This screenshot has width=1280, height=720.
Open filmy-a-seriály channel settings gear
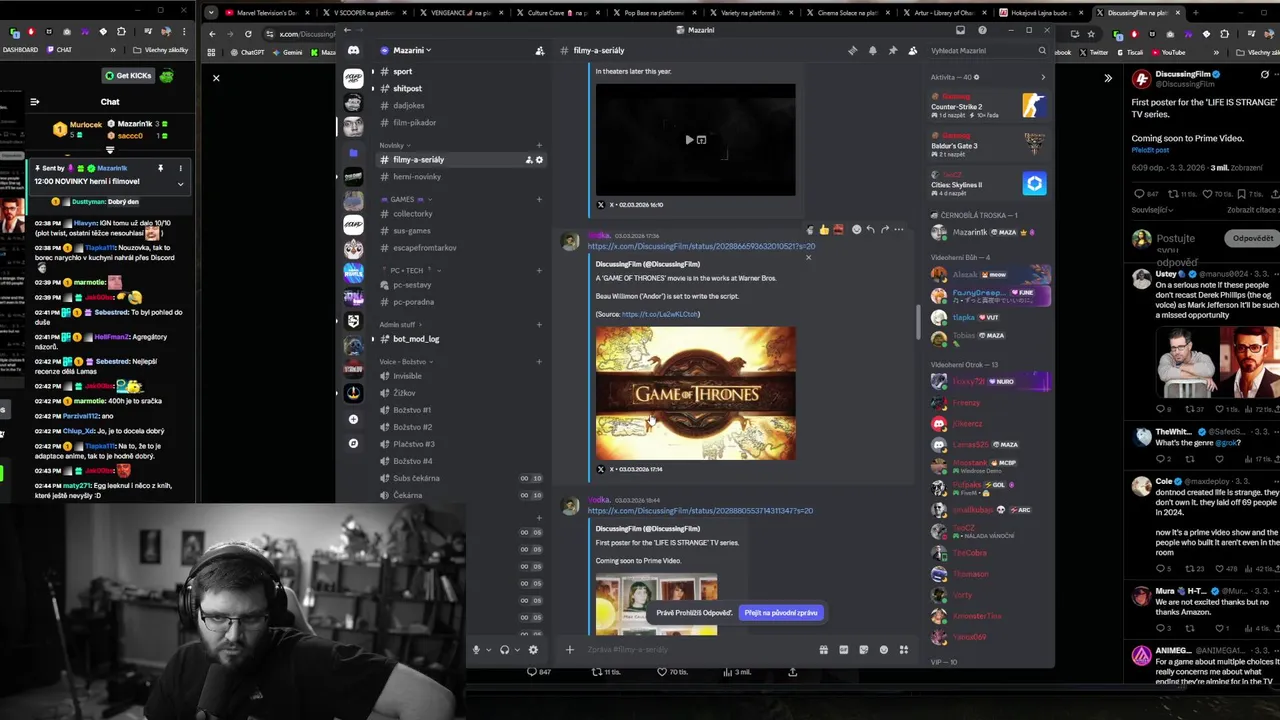[x=540, y=160]
